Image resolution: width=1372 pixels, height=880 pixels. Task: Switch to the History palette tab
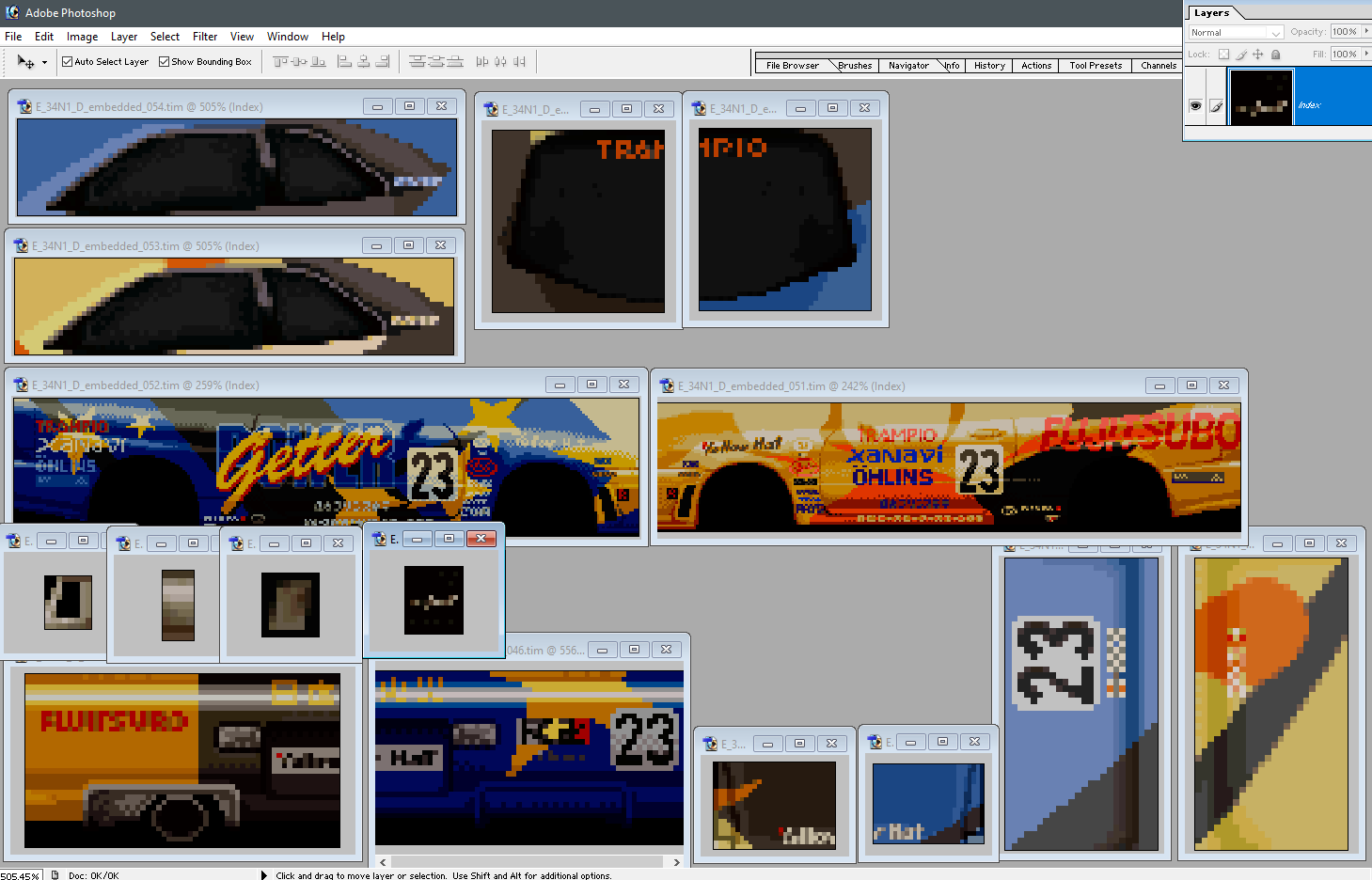click(988, 65)
